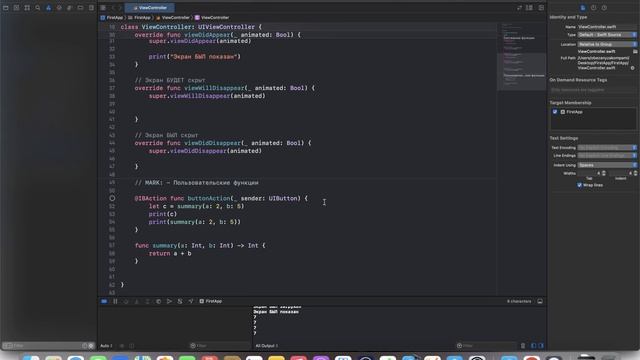The height and width of the screenshot is (360, 640).
Task: Open the Environment Overrides button
Action: pyautogui.click(x=180, y=301)
